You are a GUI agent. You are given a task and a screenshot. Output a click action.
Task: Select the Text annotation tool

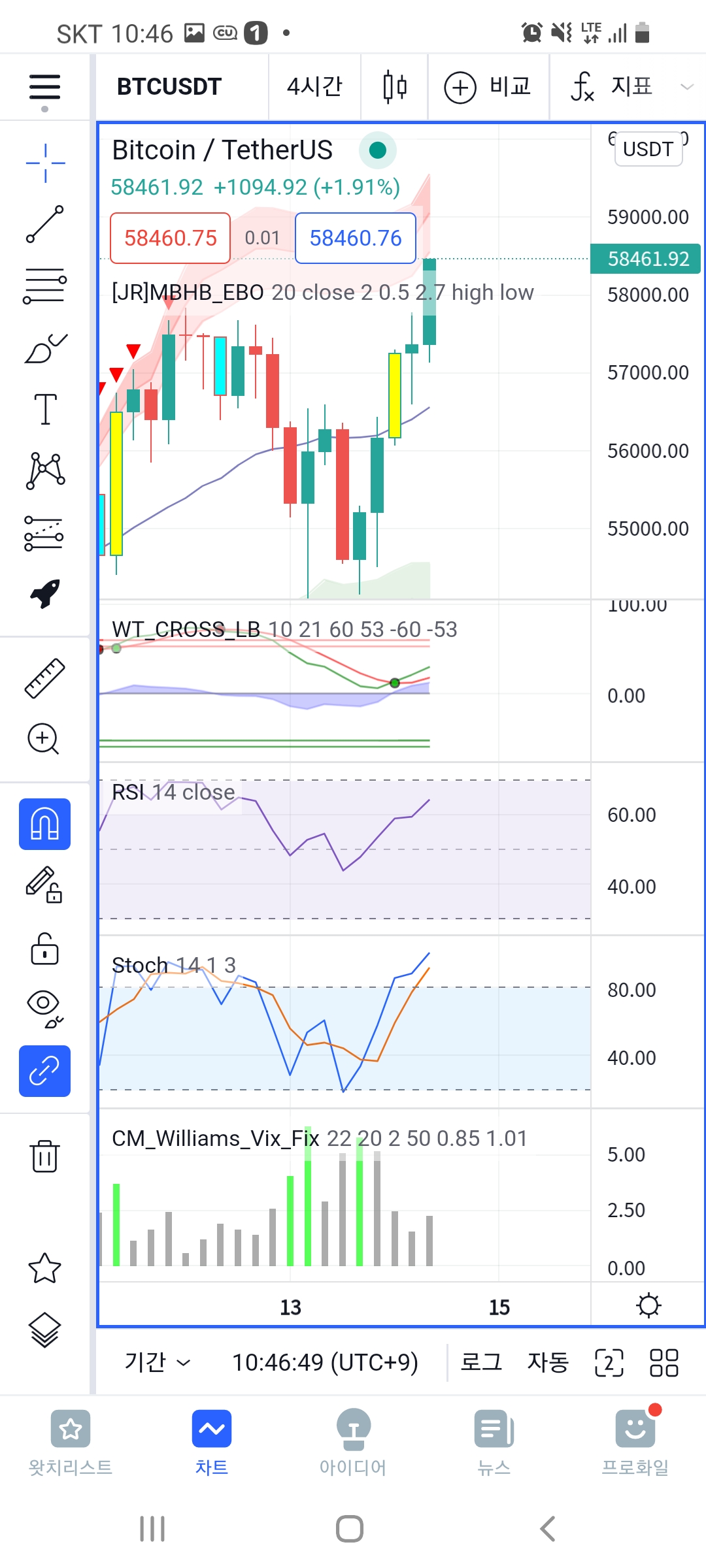pyautogui.click(x=44, y=410)
